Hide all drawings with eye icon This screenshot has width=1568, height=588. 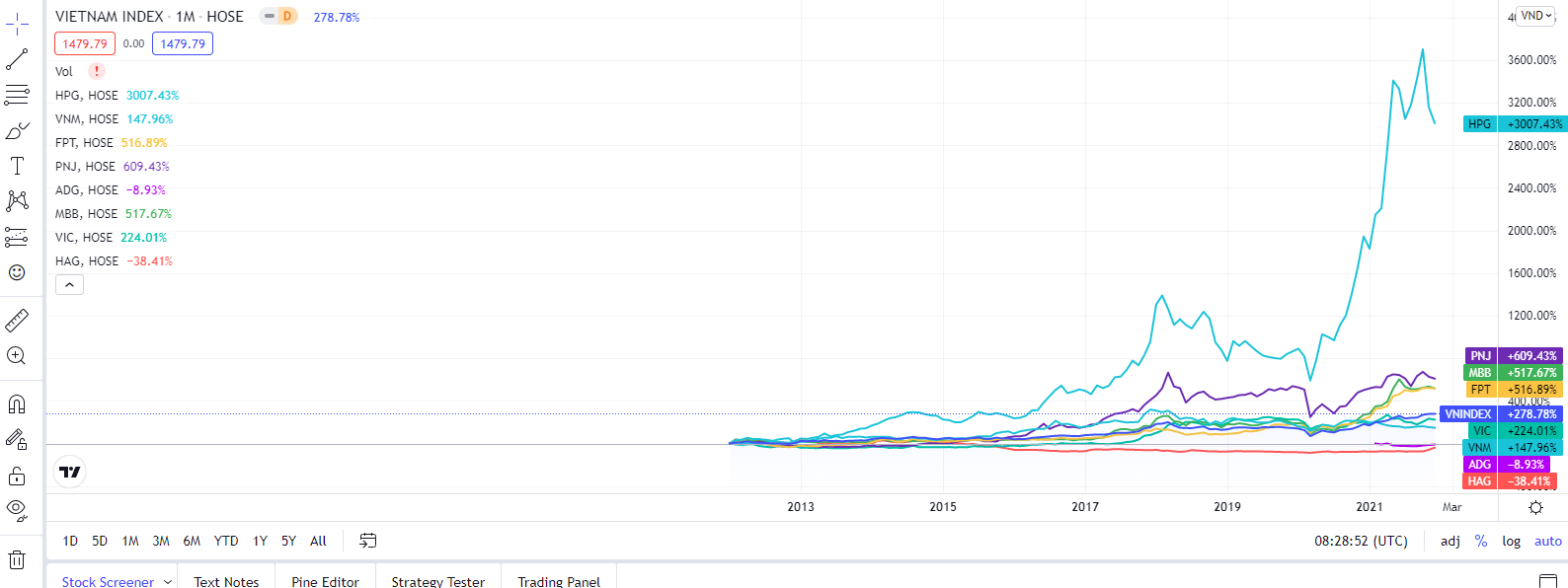click(x=17, y=510)
